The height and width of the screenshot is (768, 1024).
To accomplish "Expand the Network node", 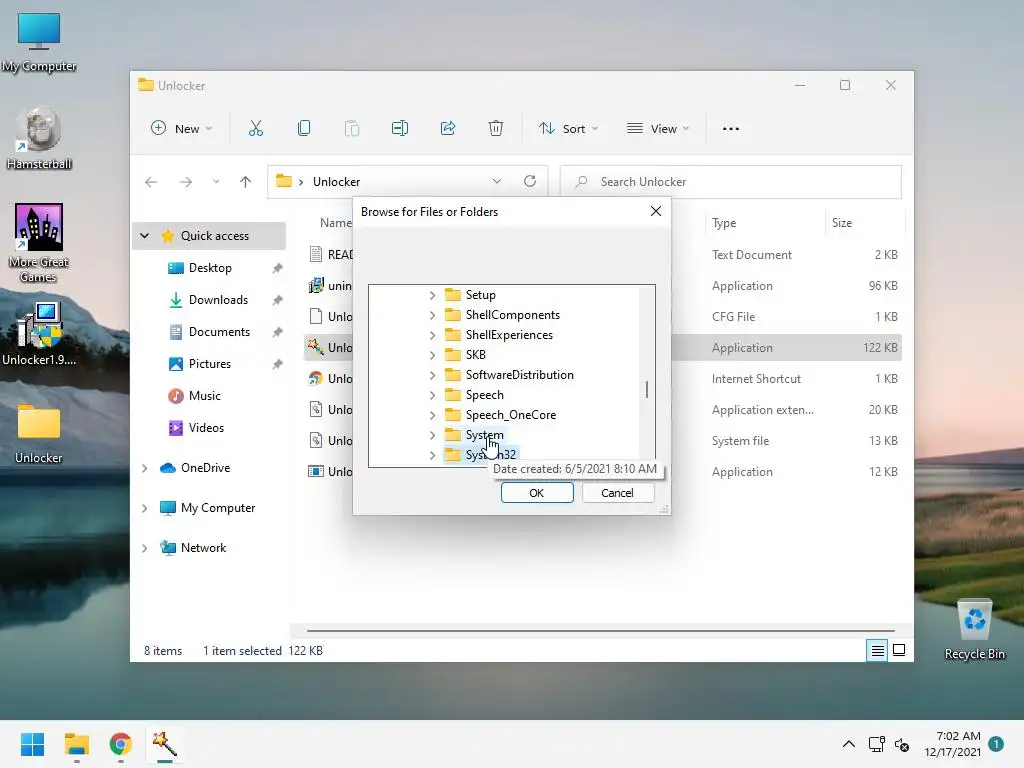I will [145, 548].
